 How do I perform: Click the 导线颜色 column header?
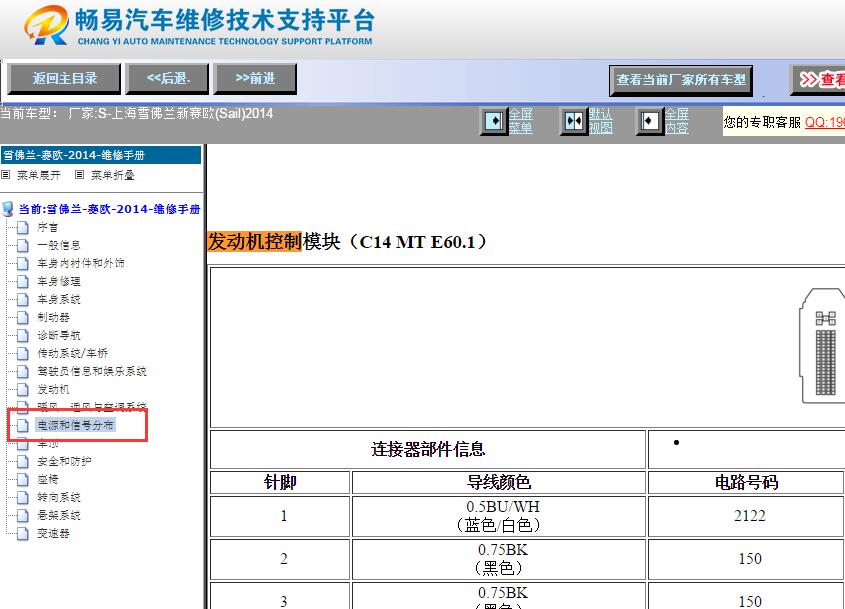pos(499,482)
